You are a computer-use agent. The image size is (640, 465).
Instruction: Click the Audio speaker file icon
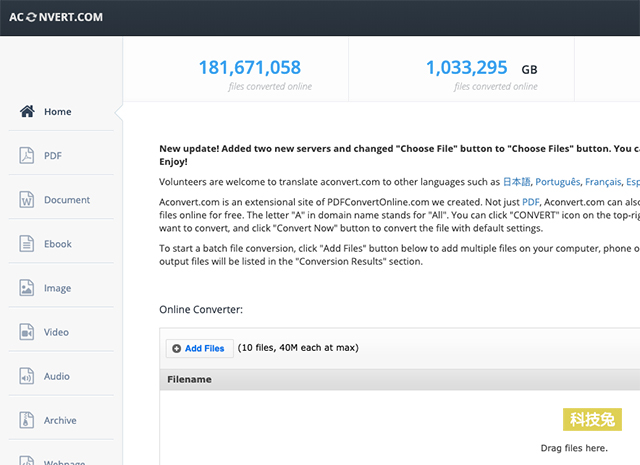tap(27, 376)
